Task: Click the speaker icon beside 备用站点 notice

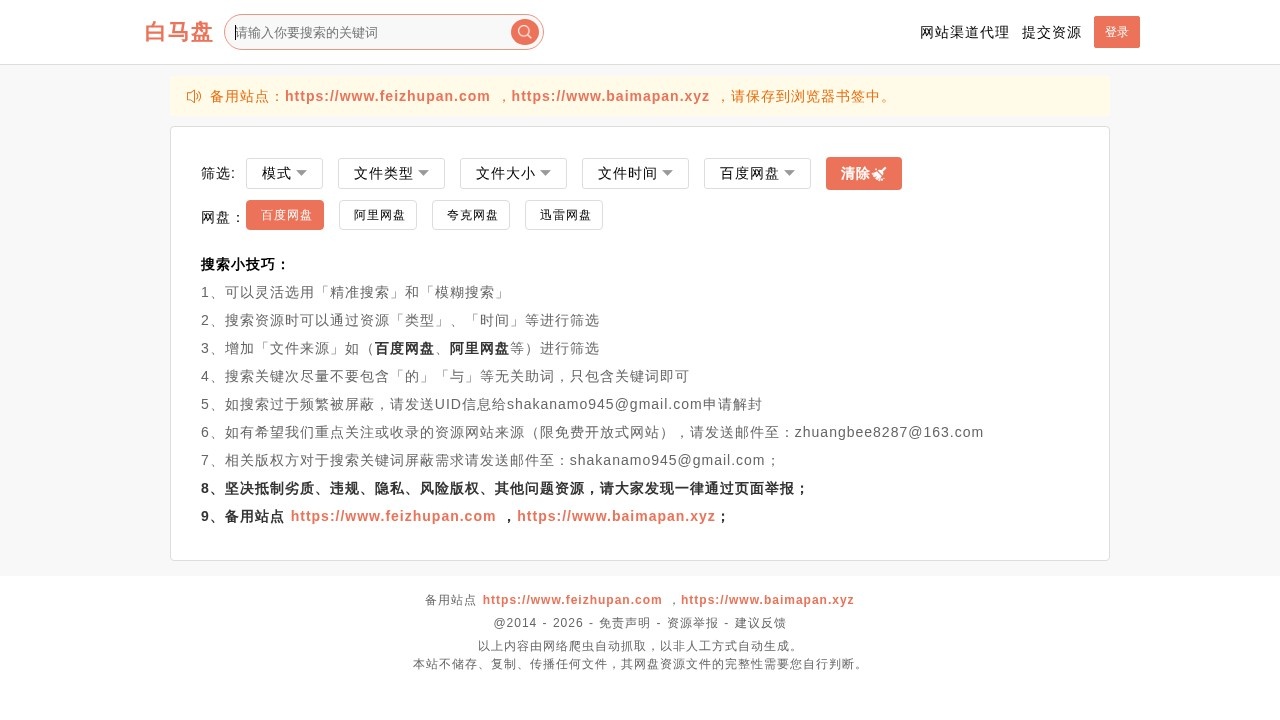Action: pos(193,96)
